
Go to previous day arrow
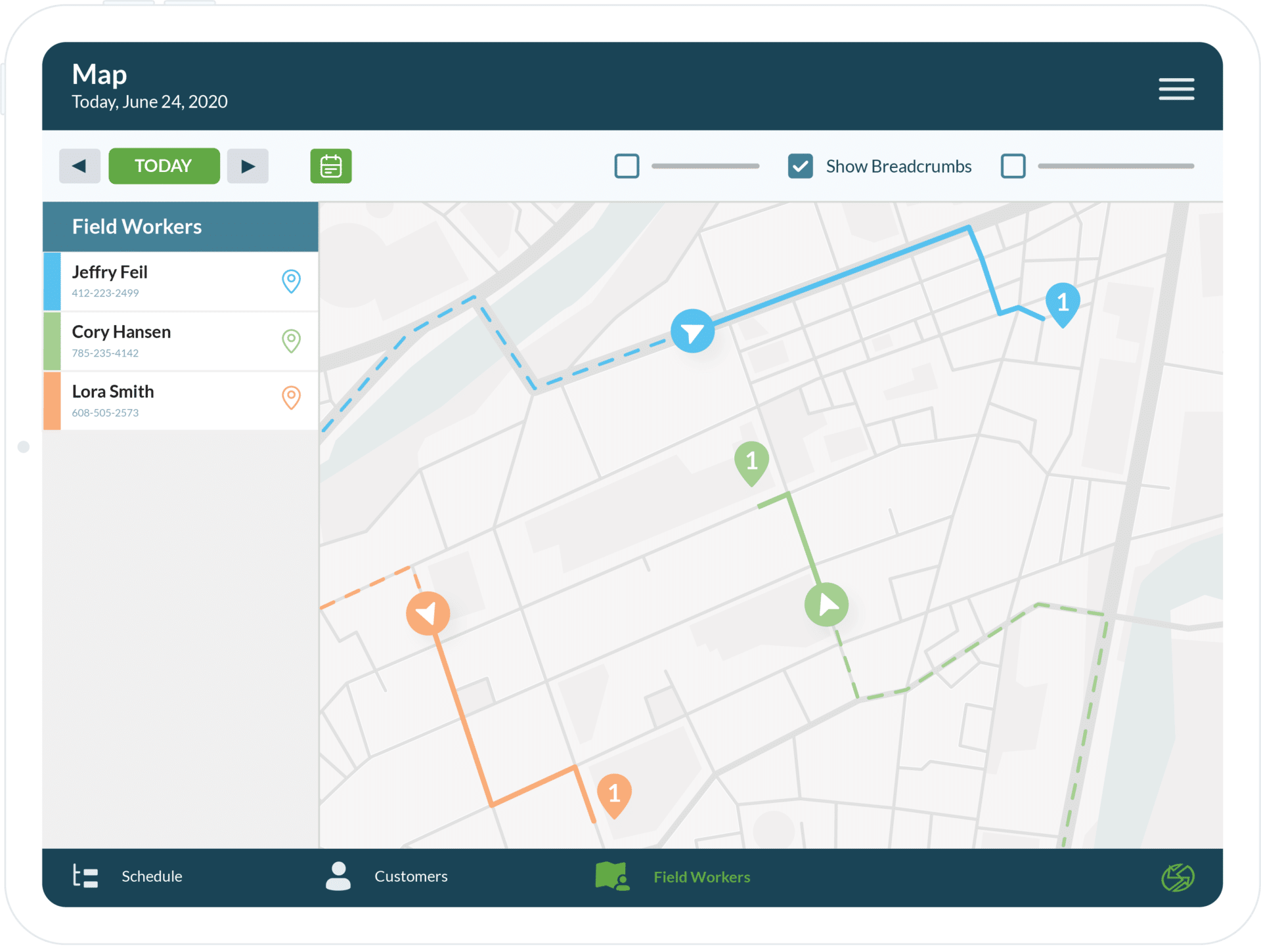click(79, 166)
